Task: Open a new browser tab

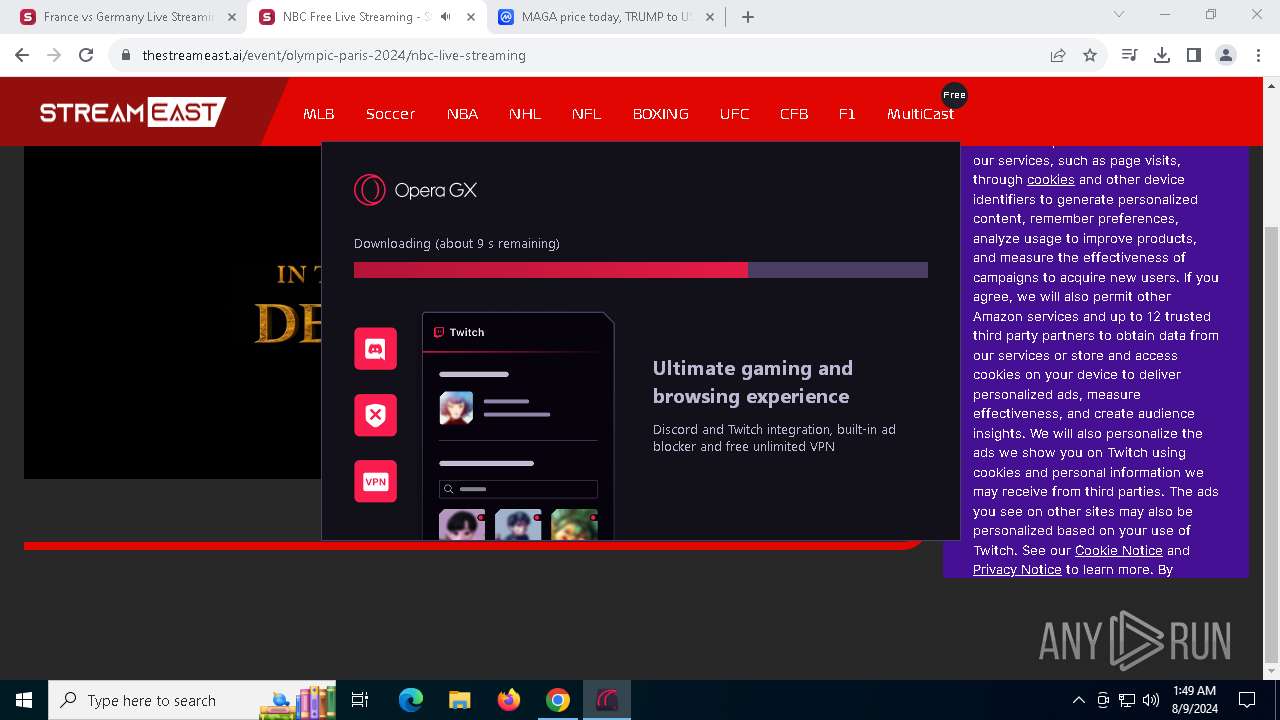Action: pos(748,17)
